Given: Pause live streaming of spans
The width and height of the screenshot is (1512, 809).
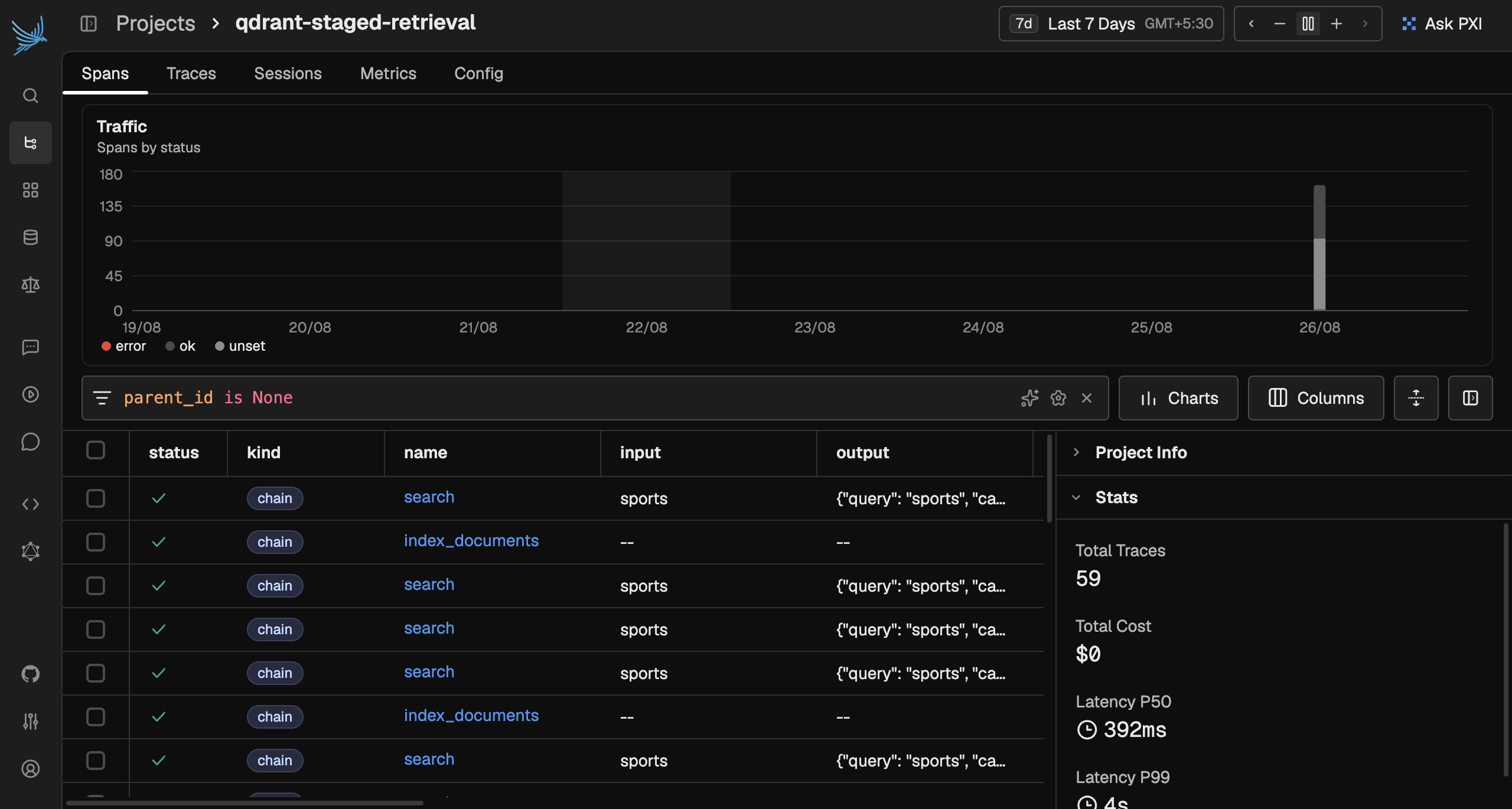Looking at the screenshot, I should 1308,24.
